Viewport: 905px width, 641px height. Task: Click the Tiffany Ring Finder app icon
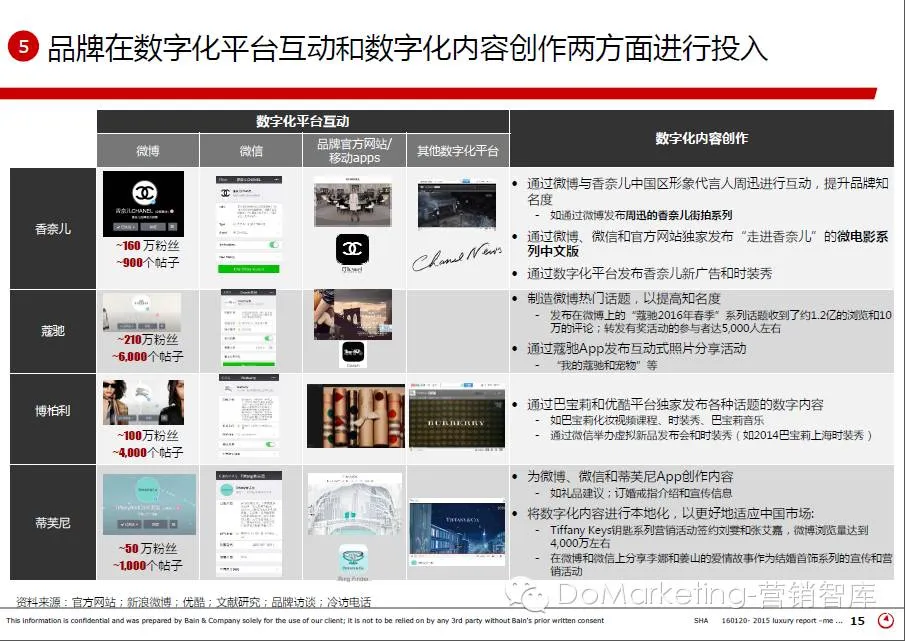point(353,558)
